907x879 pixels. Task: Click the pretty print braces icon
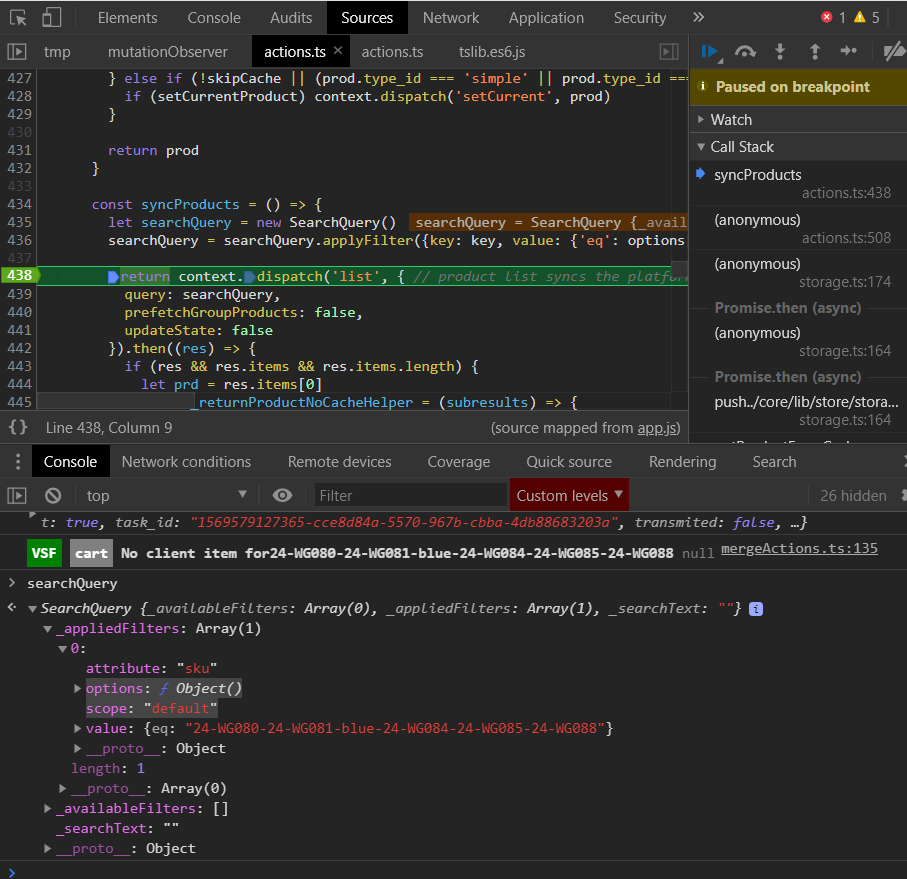tap(18, 427)
